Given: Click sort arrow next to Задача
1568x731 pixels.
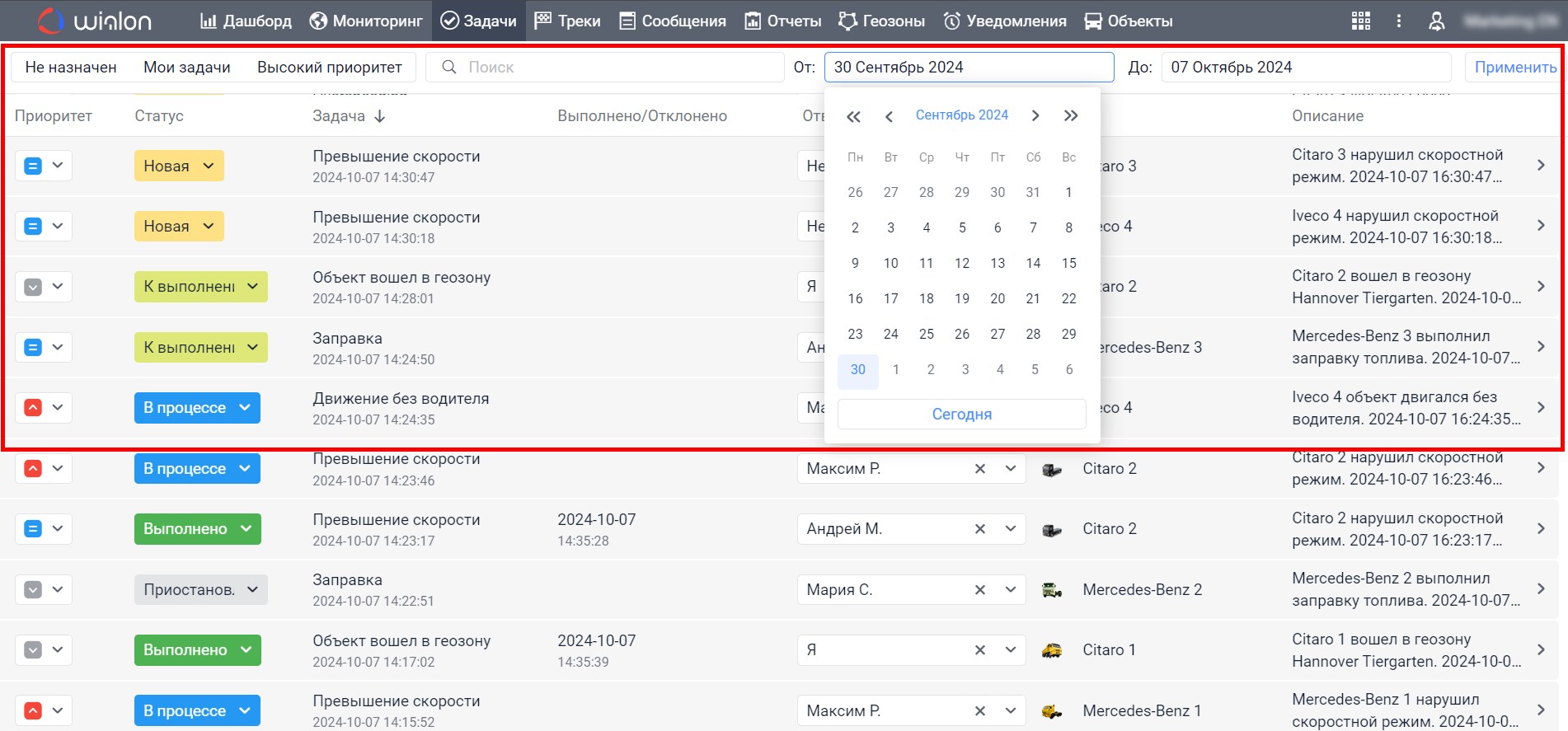Looking at the screenshot, I should point(380,116).
